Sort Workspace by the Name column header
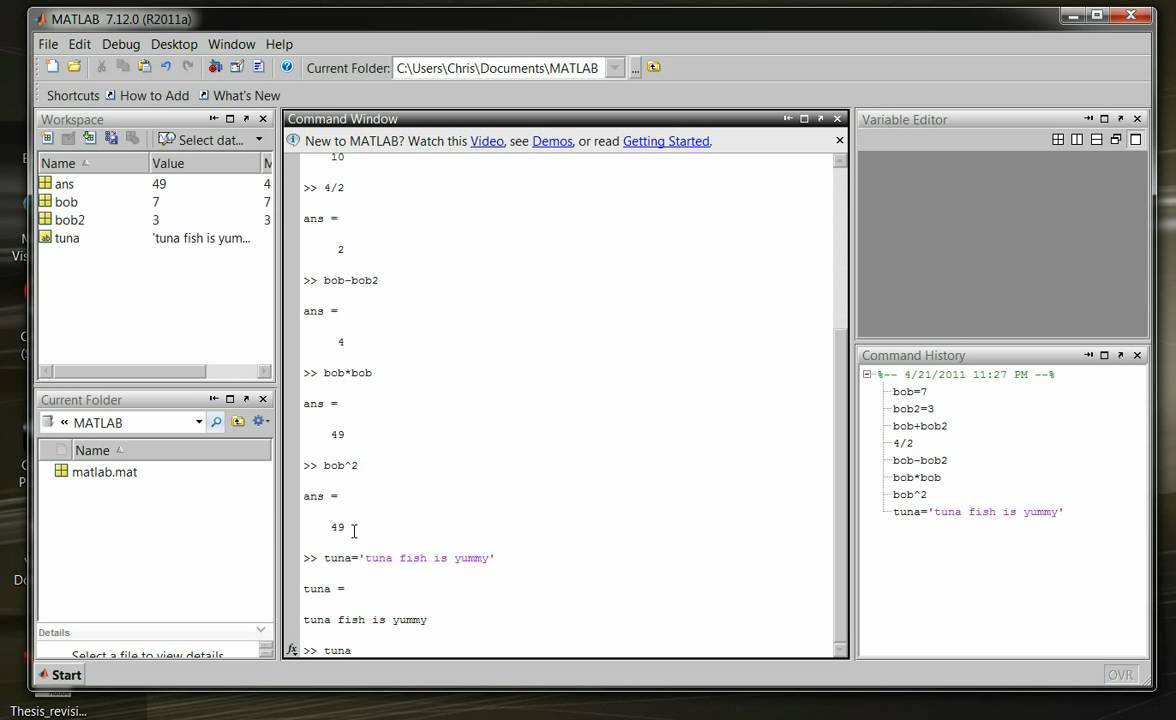The height and width of the screenshot is (720, 1176). coord(94,163)
